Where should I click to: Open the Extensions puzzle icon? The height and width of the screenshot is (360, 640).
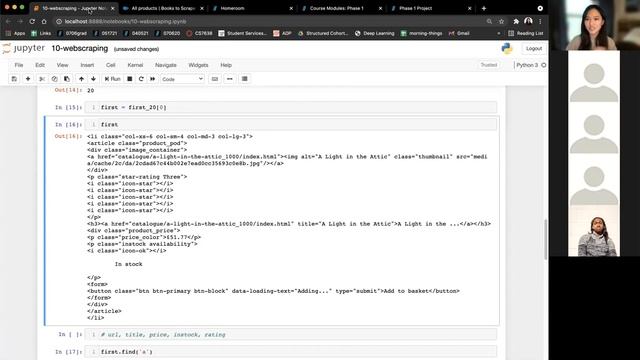coord(516,21)
